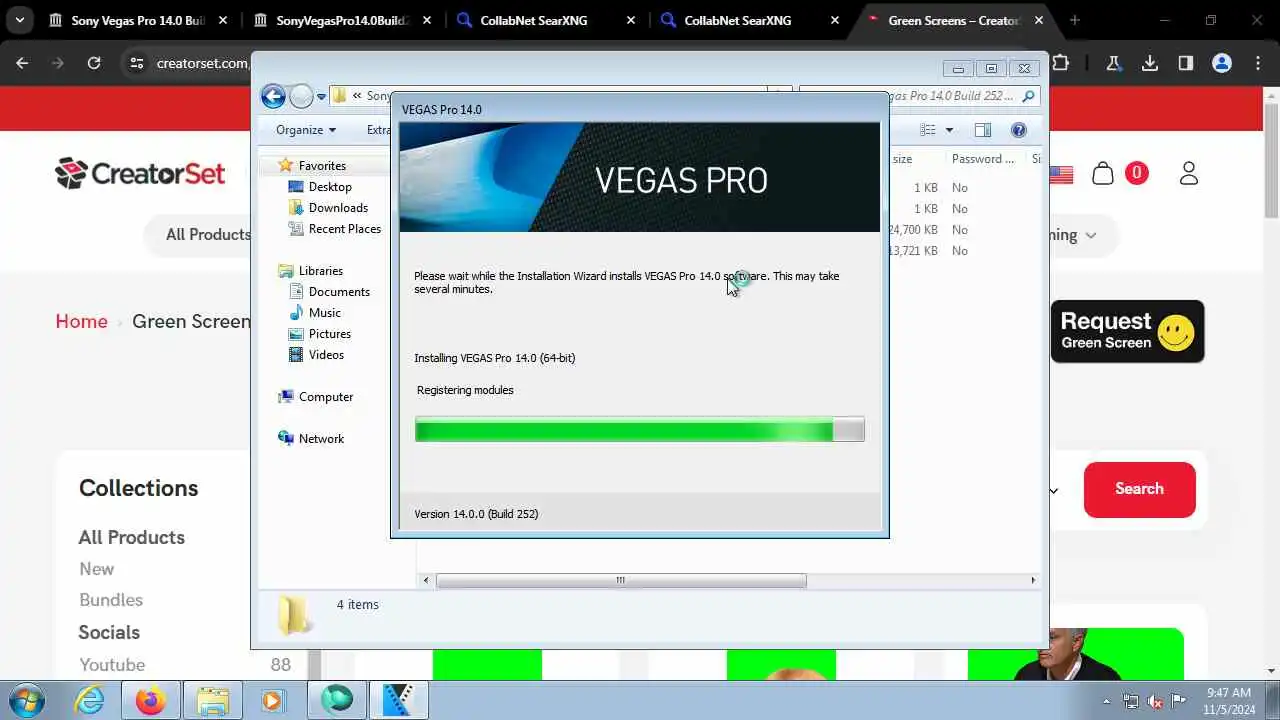This screenshot has width=1280, height=720.
Task: Open the browser tab search dropdown chevron
Action: click(x=19, y=20)
